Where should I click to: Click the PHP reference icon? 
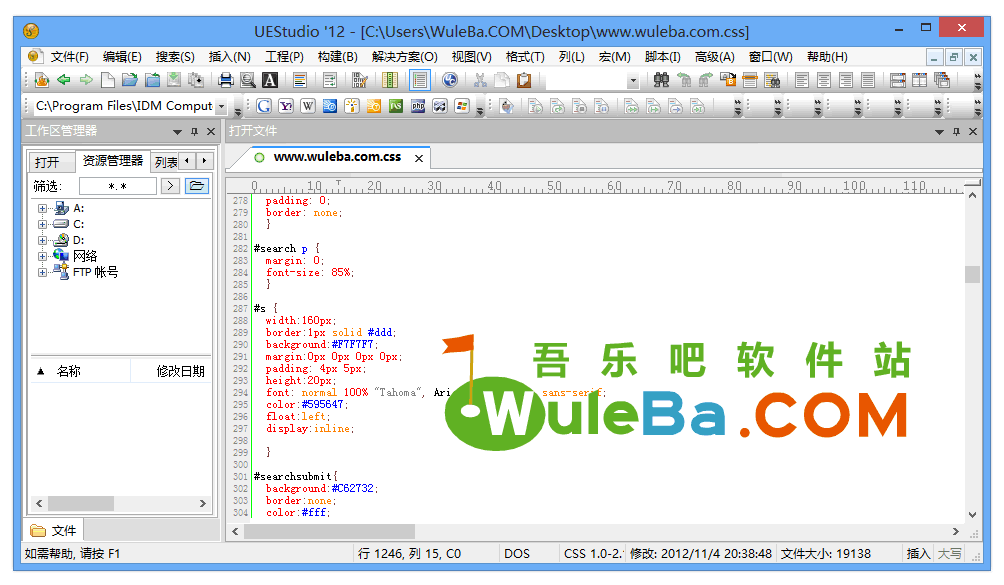click(x=418, y=106)
